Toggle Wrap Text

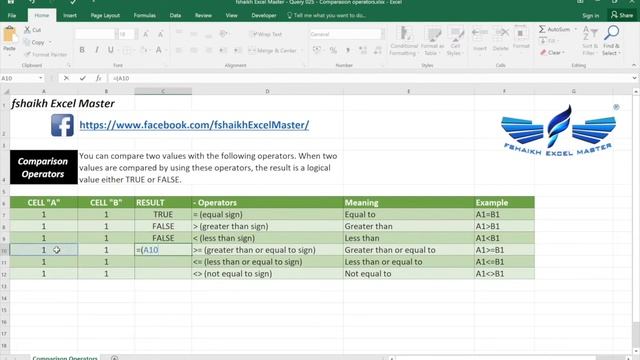click(265, 34)
